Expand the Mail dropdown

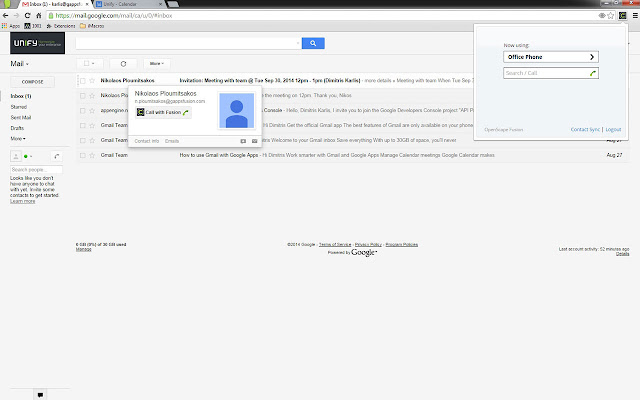[x=20, y=64]
